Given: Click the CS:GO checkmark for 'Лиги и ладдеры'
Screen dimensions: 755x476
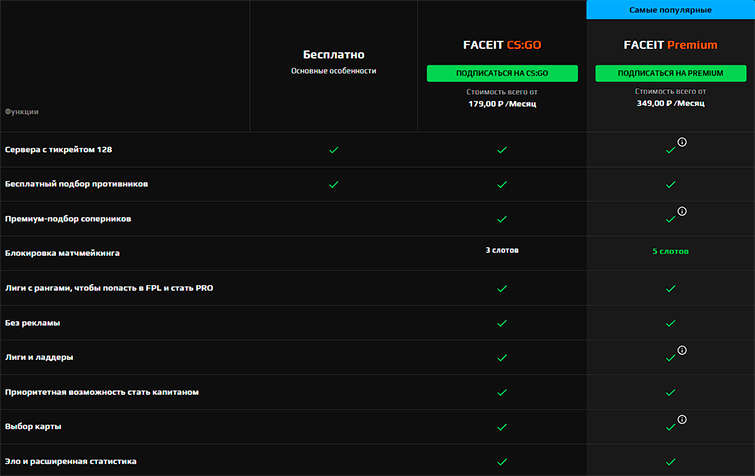Looking at the screenshot, I should click(502, 358).
